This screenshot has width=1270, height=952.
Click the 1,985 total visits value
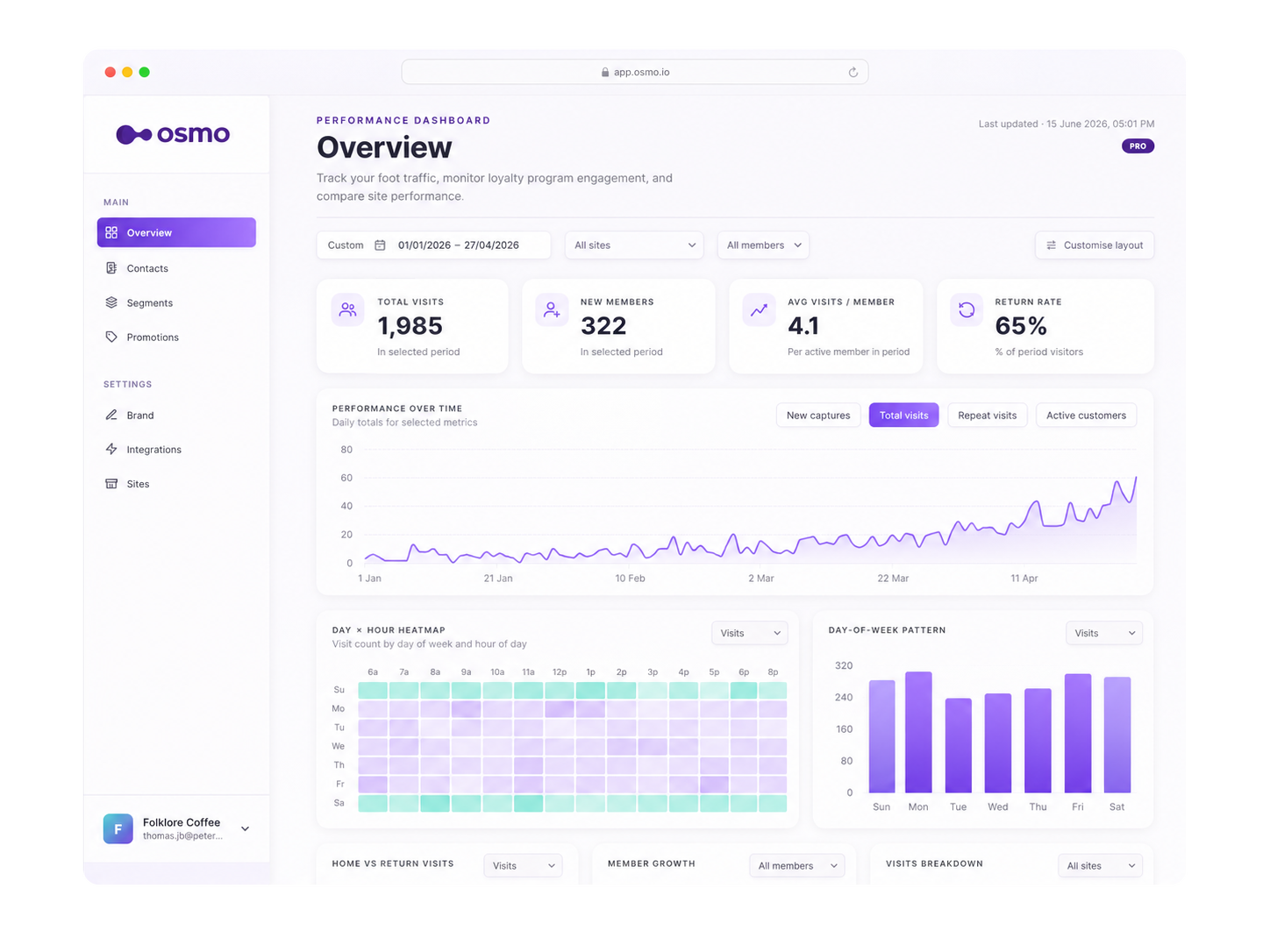410,326
